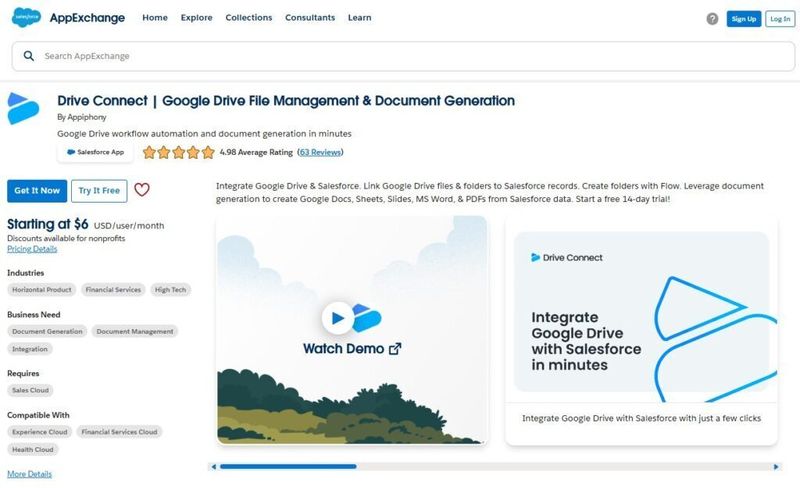Image resolution: width=800 pixels, height=488 pixels.
Task: Click the Drive Connect app logo
Action: tap(23, 108)
